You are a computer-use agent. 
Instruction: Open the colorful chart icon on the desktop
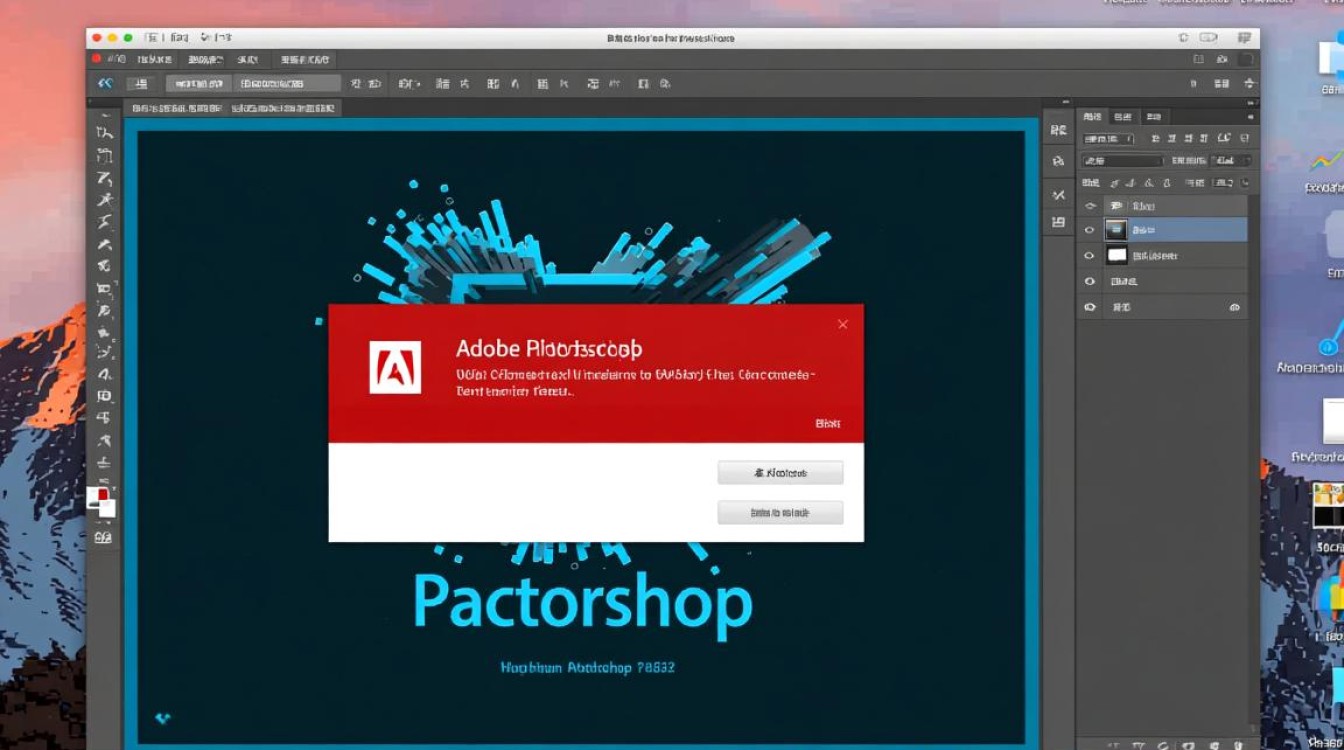coord(1327,161)
